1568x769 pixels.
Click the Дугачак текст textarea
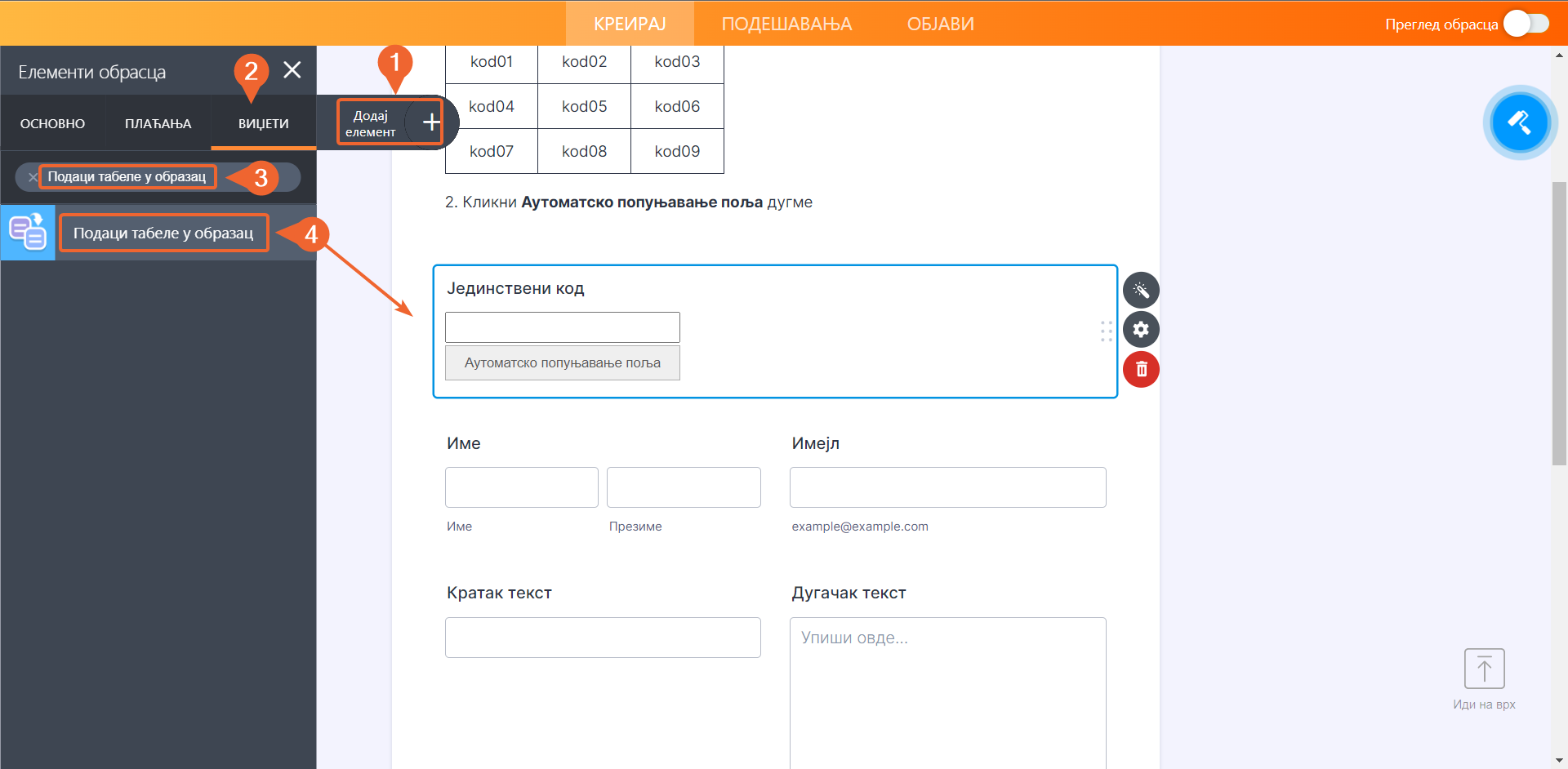(948, 693)
